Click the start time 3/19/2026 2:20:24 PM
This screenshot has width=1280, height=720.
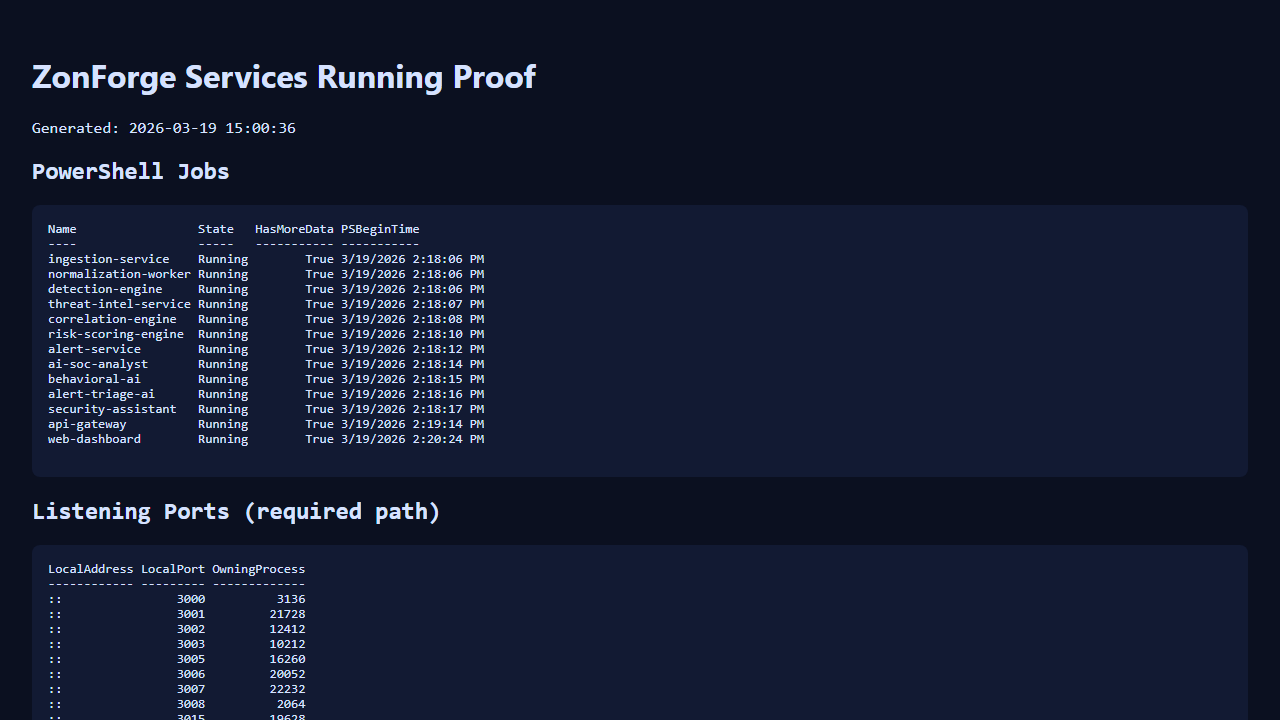[412, 439]
